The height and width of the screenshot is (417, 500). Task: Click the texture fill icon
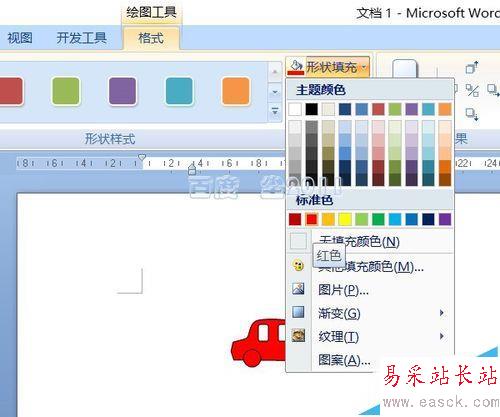point(298,335)
